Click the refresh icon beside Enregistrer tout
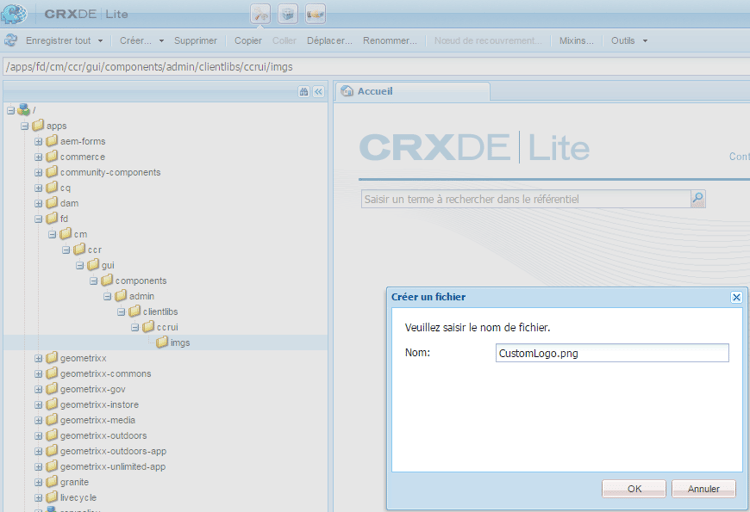The width and height of the screenshot is (750, 512). tap(11, 41)
